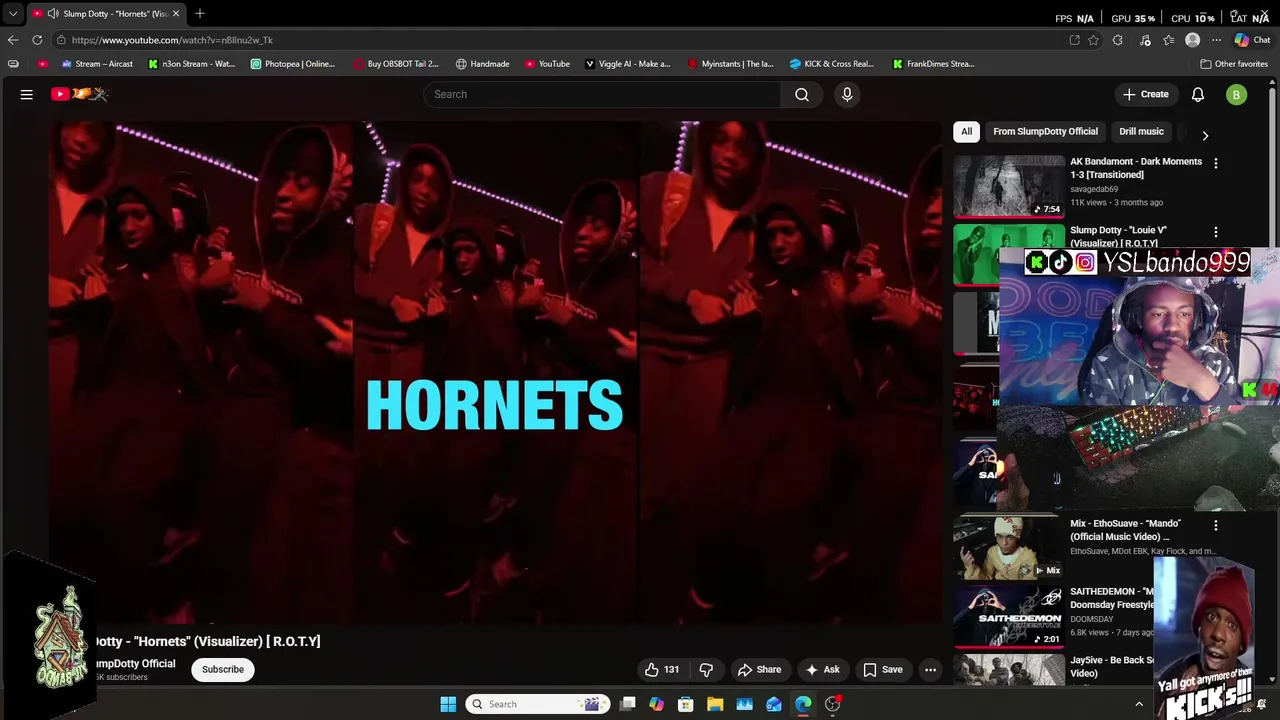Viewport: 1280px width, 720px height.
Task: Launch Copilot from the taskbar
Action: 656,704
